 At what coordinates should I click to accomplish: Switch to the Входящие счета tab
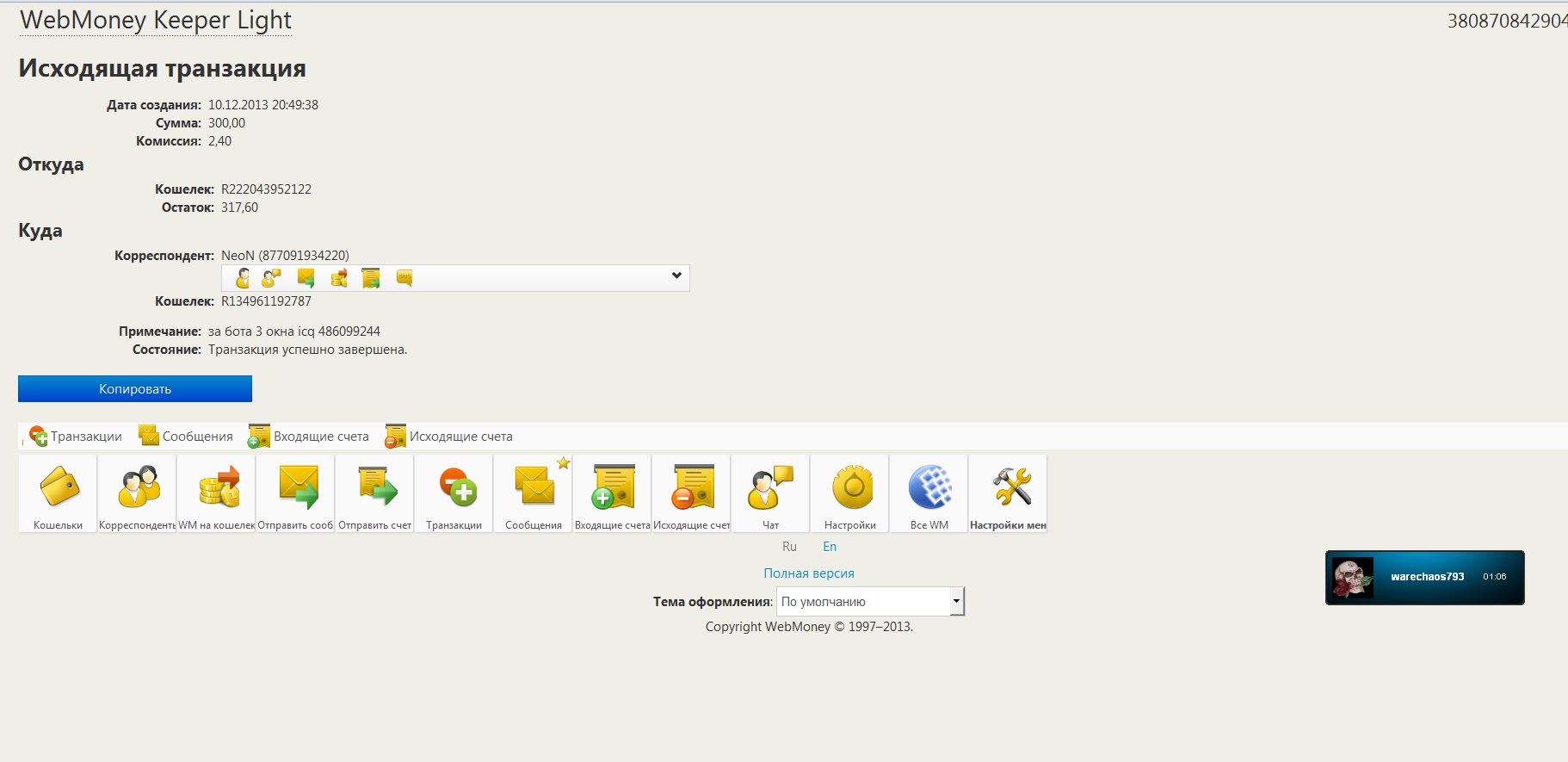(308, 437)
